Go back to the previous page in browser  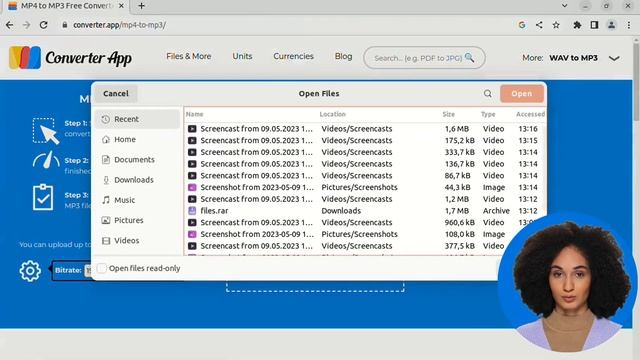(9, 25)
